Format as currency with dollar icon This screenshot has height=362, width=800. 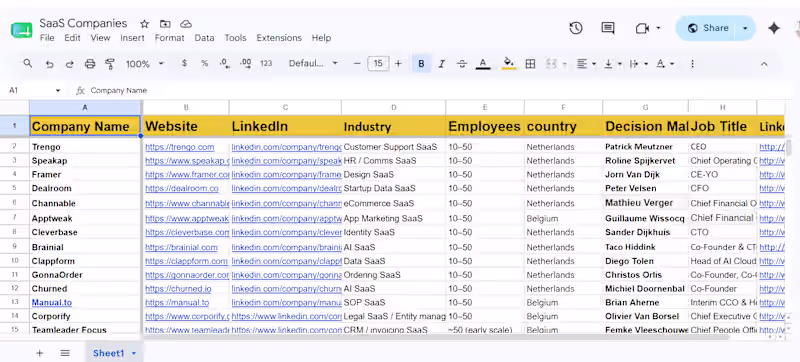pos(184,64)
